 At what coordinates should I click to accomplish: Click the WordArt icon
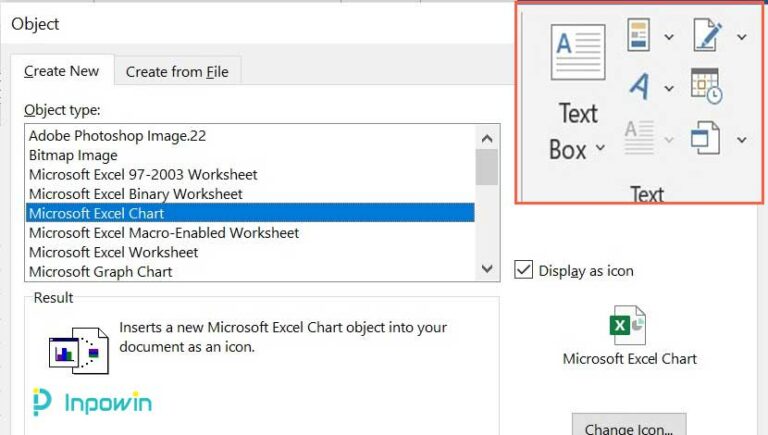click(x=640, y=86)
